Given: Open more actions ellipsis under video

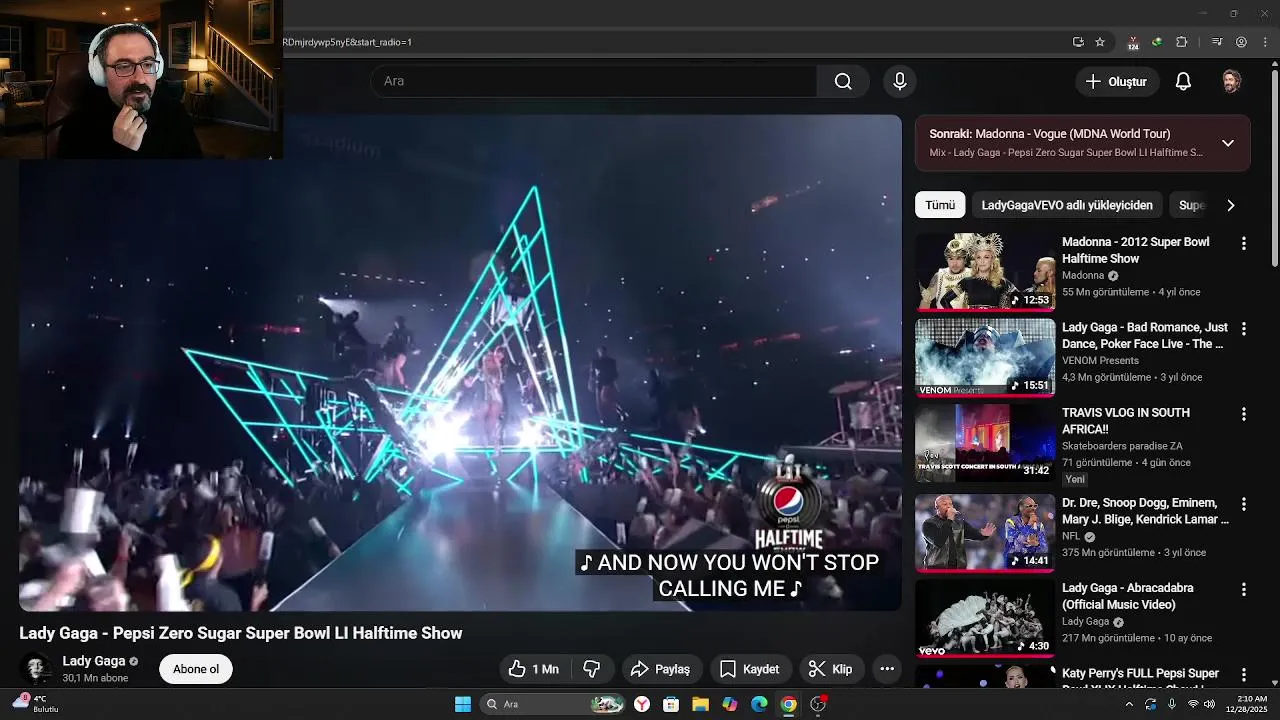Looking at the screenshot, I should pos(887,669).
